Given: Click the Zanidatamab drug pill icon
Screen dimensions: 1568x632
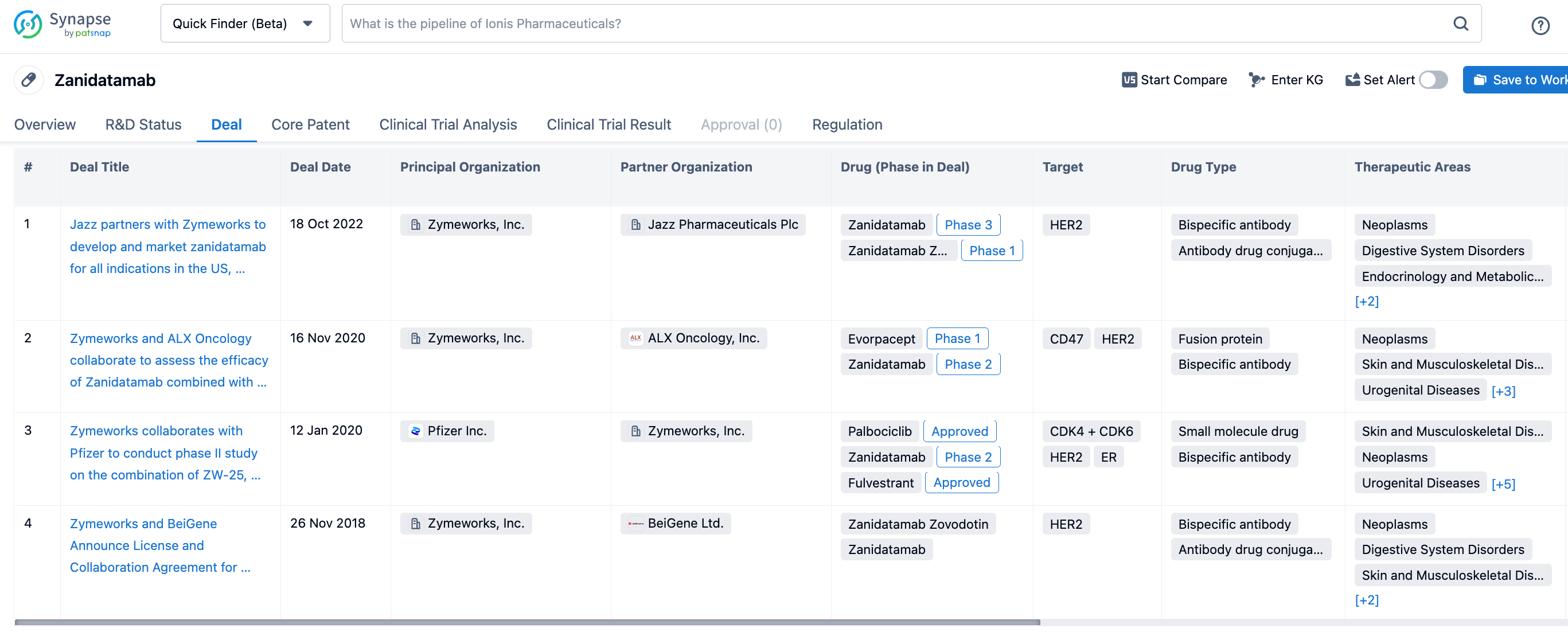Looking at the screenshot, I should click(x=29, y=80).
